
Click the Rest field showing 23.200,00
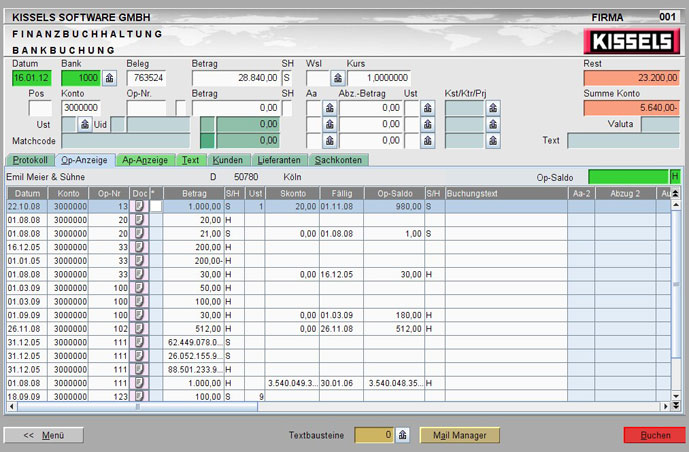tap(632, 78)
